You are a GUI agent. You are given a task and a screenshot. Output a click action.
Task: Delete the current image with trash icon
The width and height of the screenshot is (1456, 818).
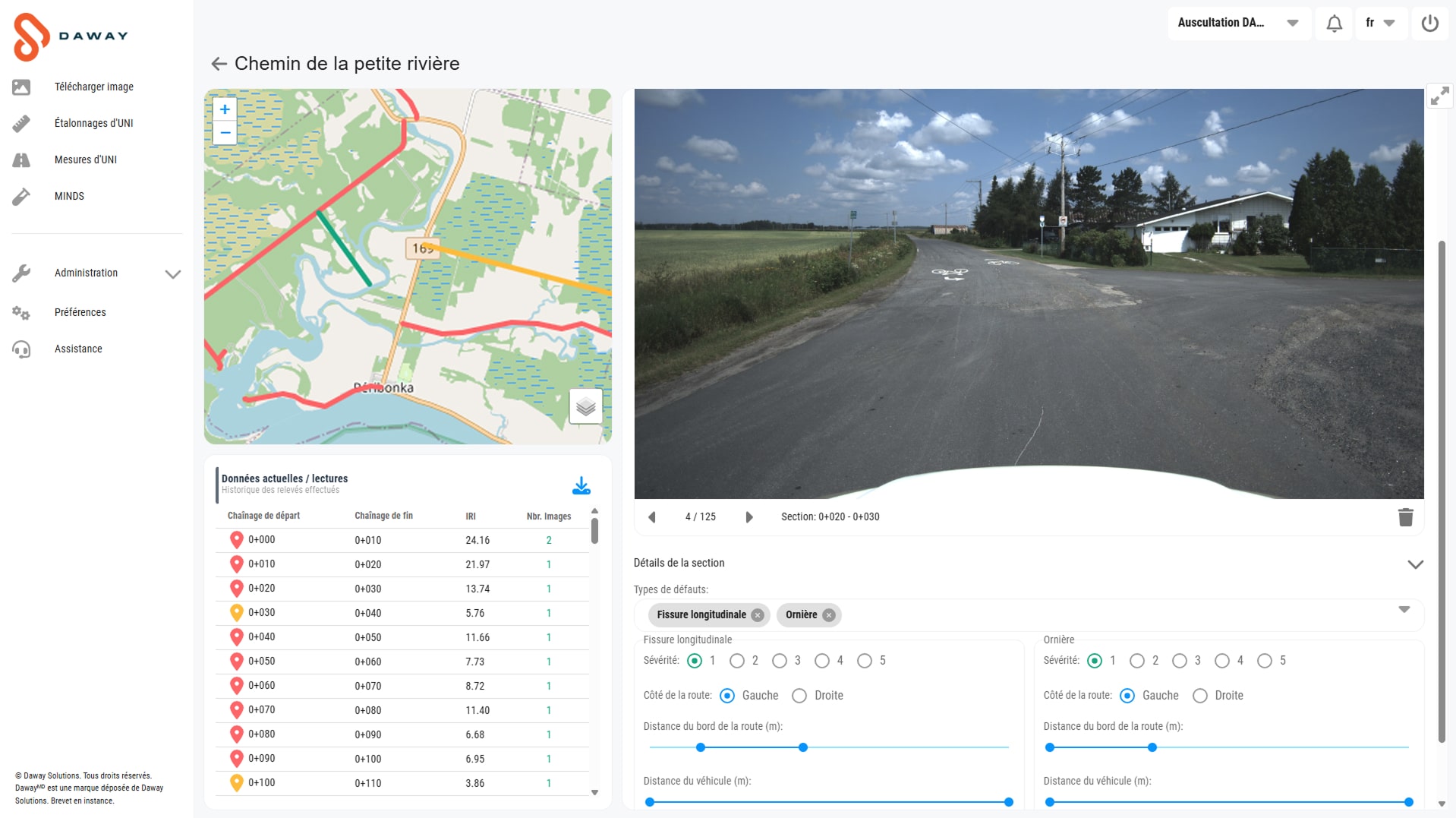(x=1405, y=517)
